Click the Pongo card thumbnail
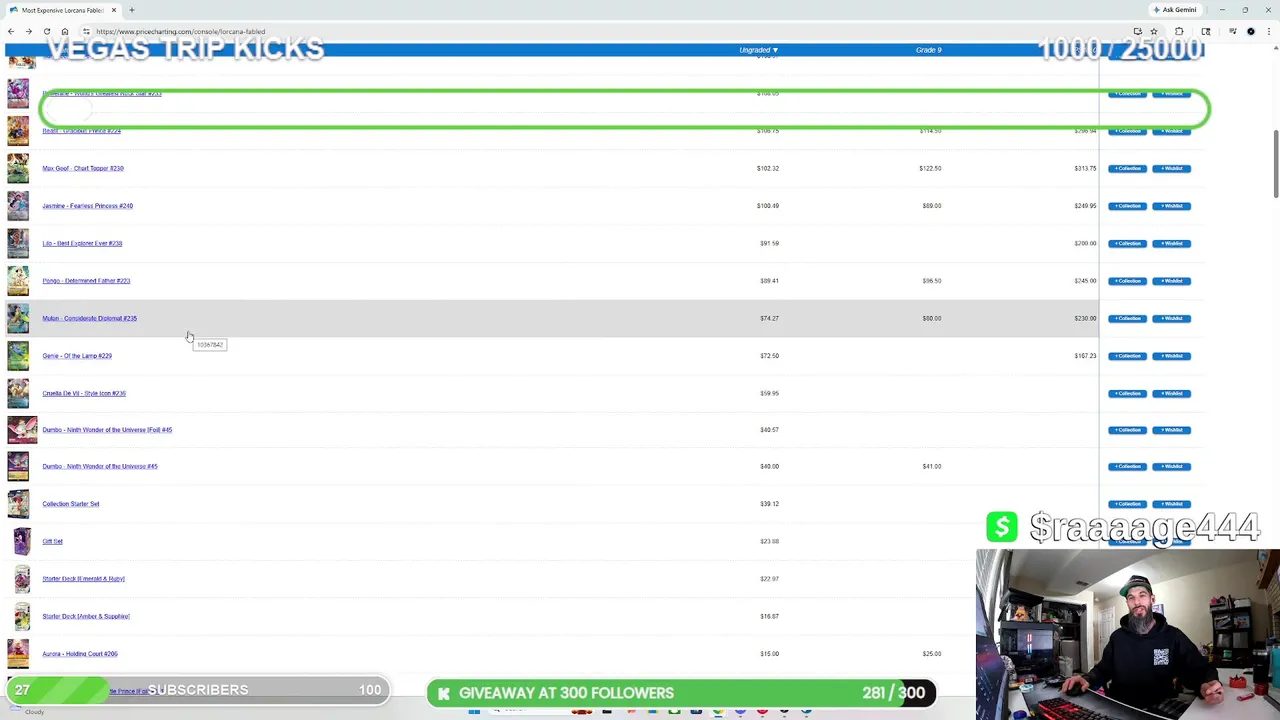1280x720 pixels. point(18,281)
